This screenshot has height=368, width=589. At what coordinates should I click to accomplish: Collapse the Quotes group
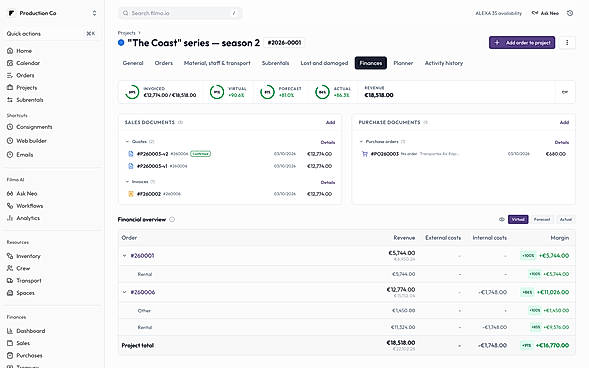coord(127,142)
